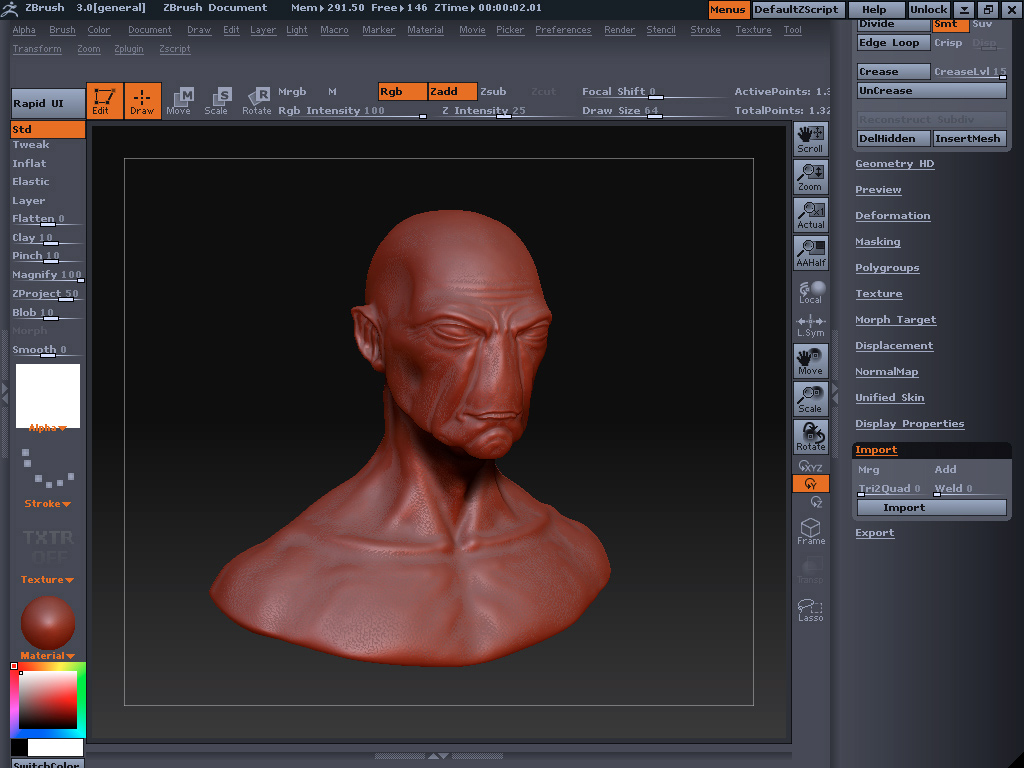Click the red material preview sphere
Image resolution: width=1024 pixels, height=768 pixels.
[47, 622]
